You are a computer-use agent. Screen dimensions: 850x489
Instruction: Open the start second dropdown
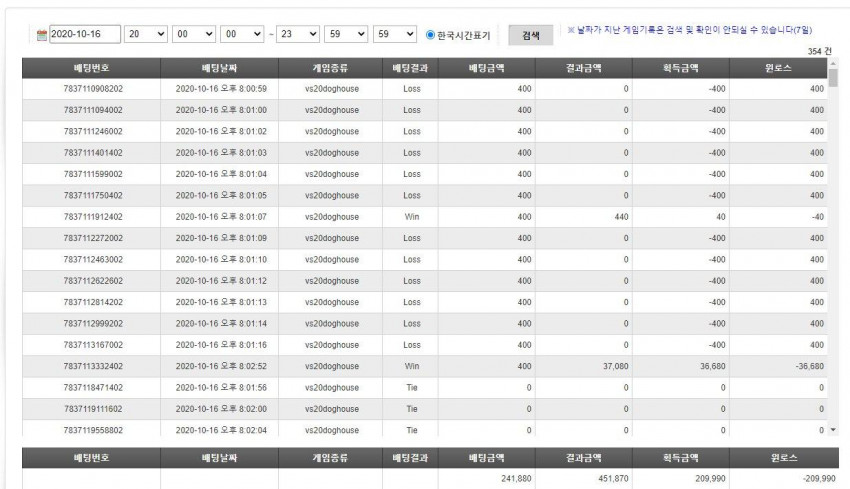click(x=242, y=34)
